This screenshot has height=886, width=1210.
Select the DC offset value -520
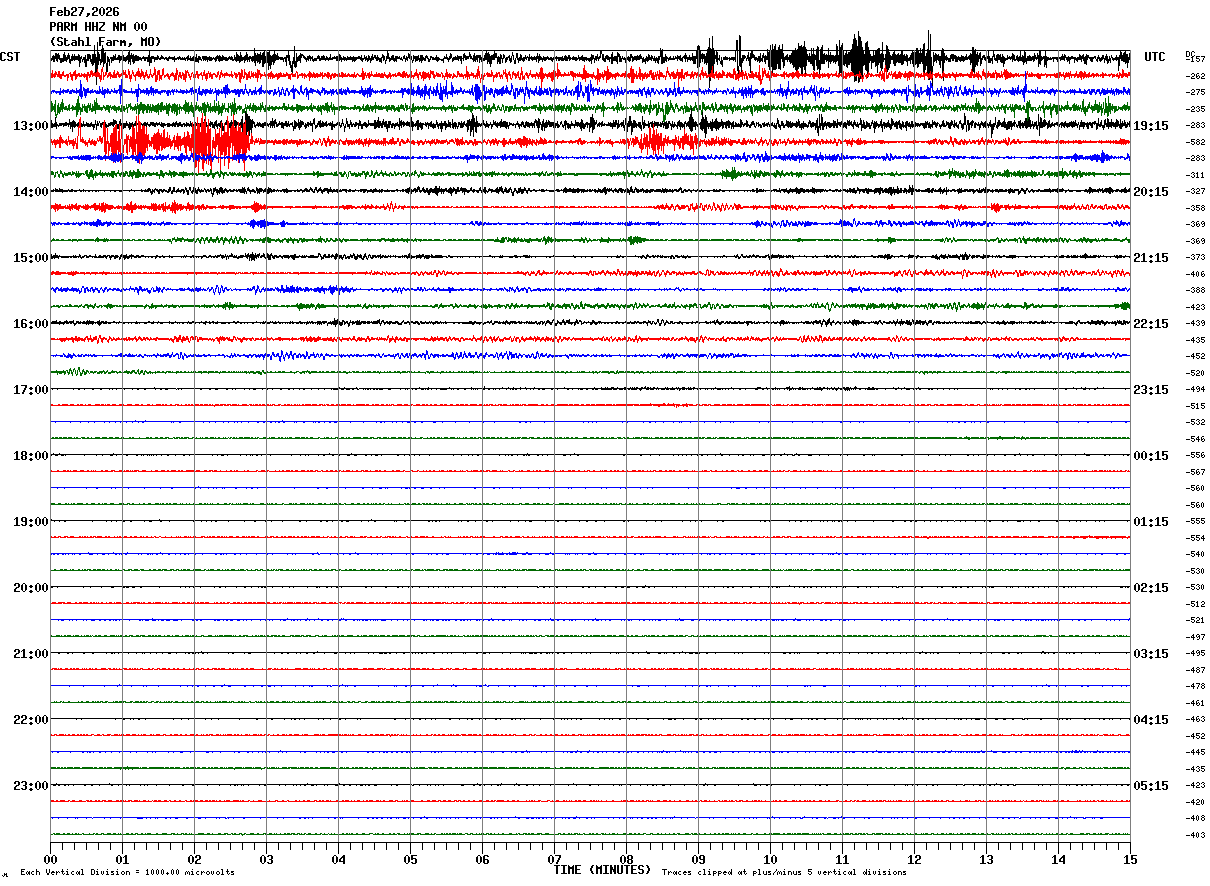click(x=1195, y=373)
